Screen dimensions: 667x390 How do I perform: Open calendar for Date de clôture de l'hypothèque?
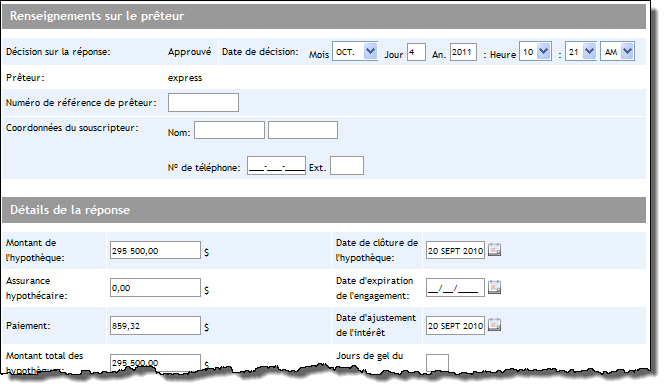point(494,250)
